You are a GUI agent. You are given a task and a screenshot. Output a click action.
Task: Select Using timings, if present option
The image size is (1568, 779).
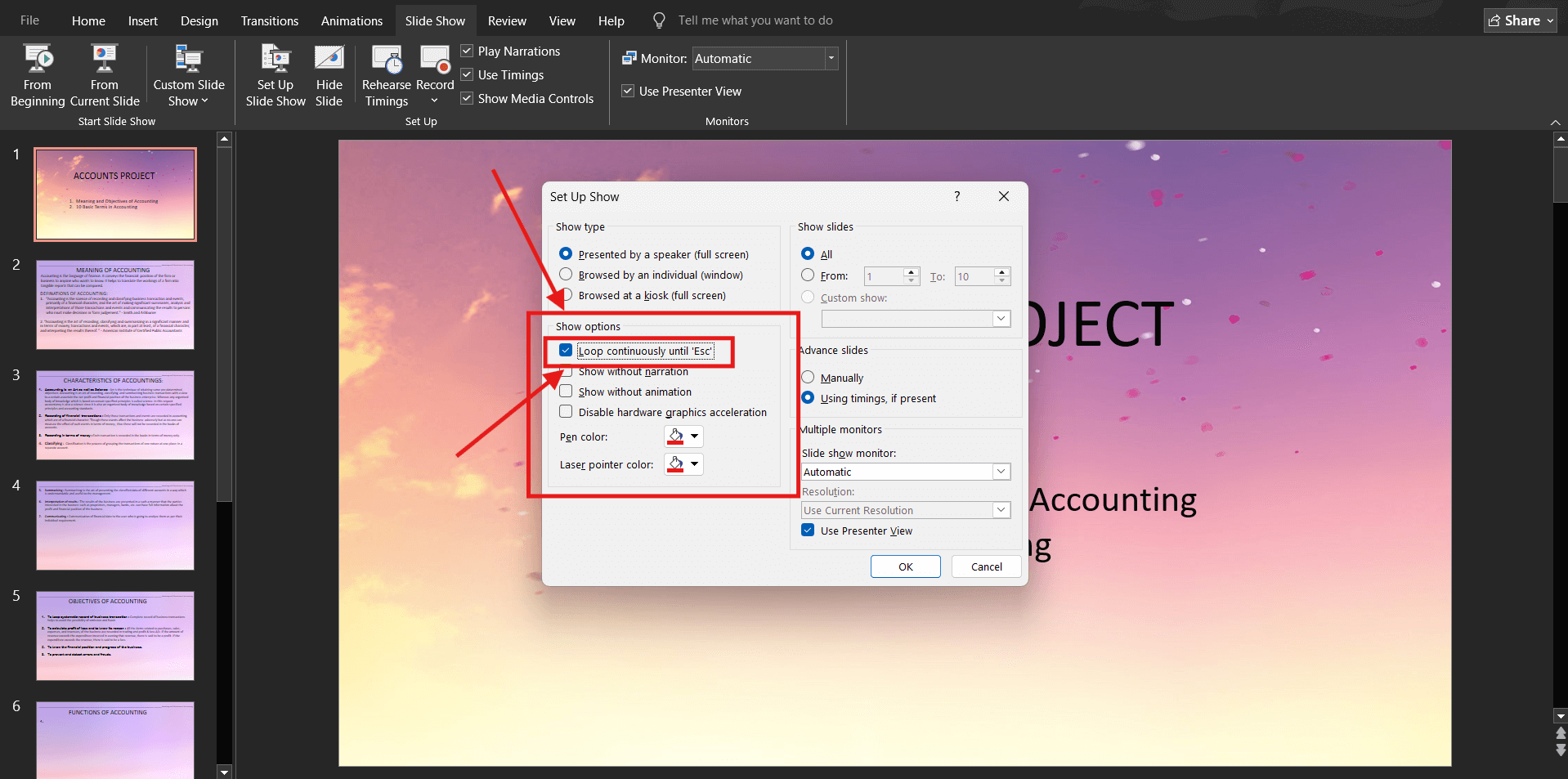(808, 398)
